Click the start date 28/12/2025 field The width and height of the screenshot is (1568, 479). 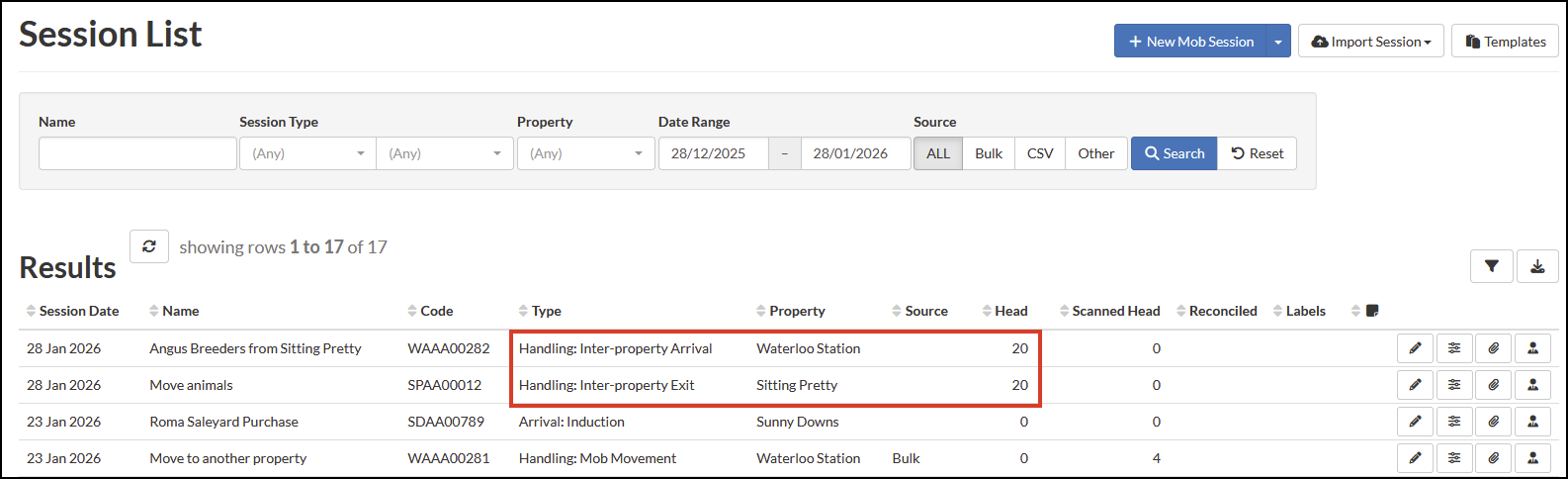coord(713,153)
